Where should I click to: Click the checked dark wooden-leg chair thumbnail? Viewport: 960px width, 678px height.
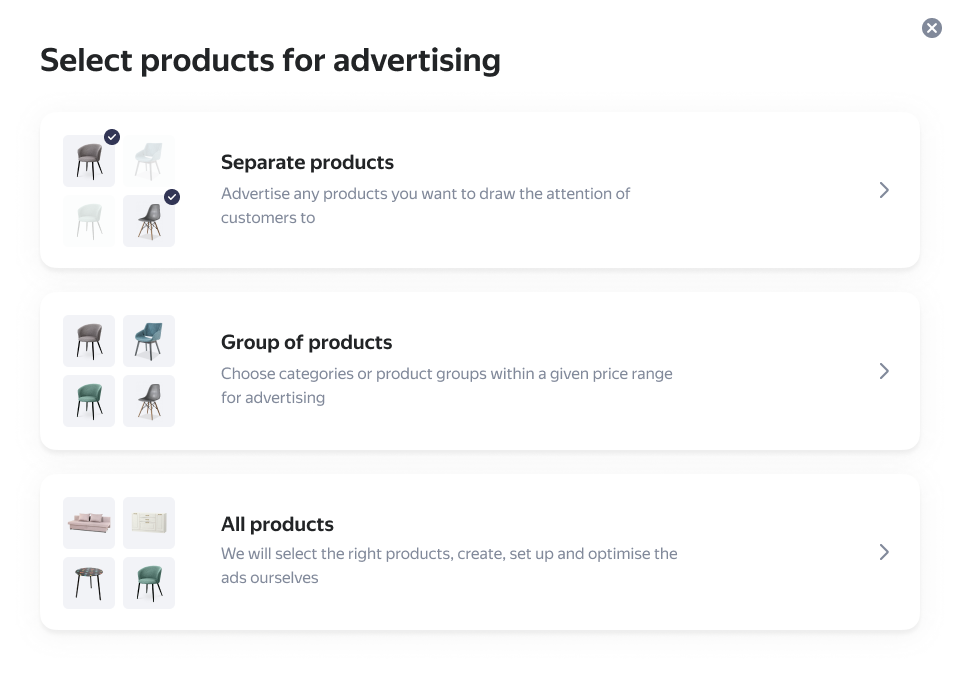(x=148, y=221)
